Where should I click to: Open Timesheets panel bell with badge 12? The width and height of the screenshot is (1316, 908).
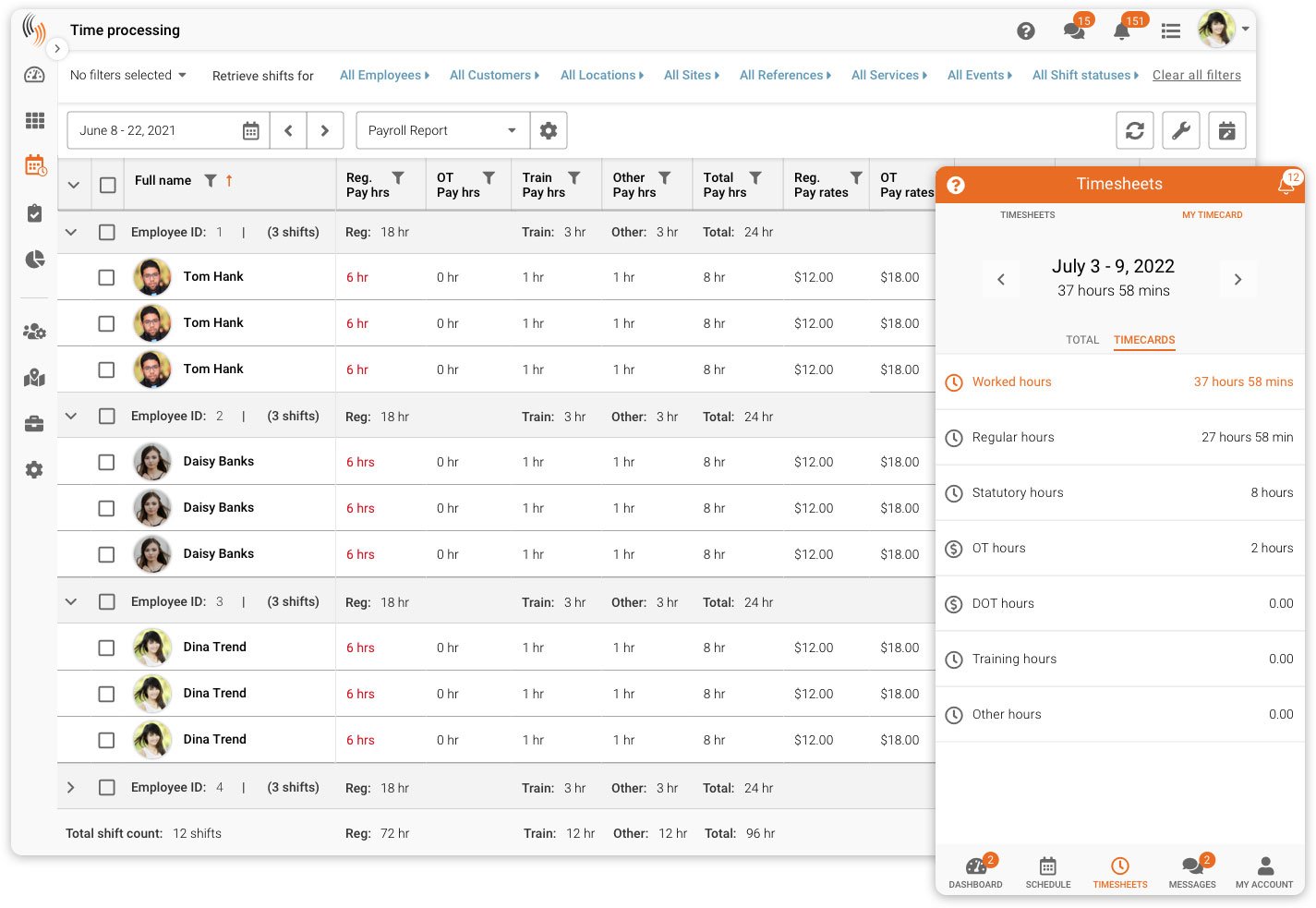1286,185
